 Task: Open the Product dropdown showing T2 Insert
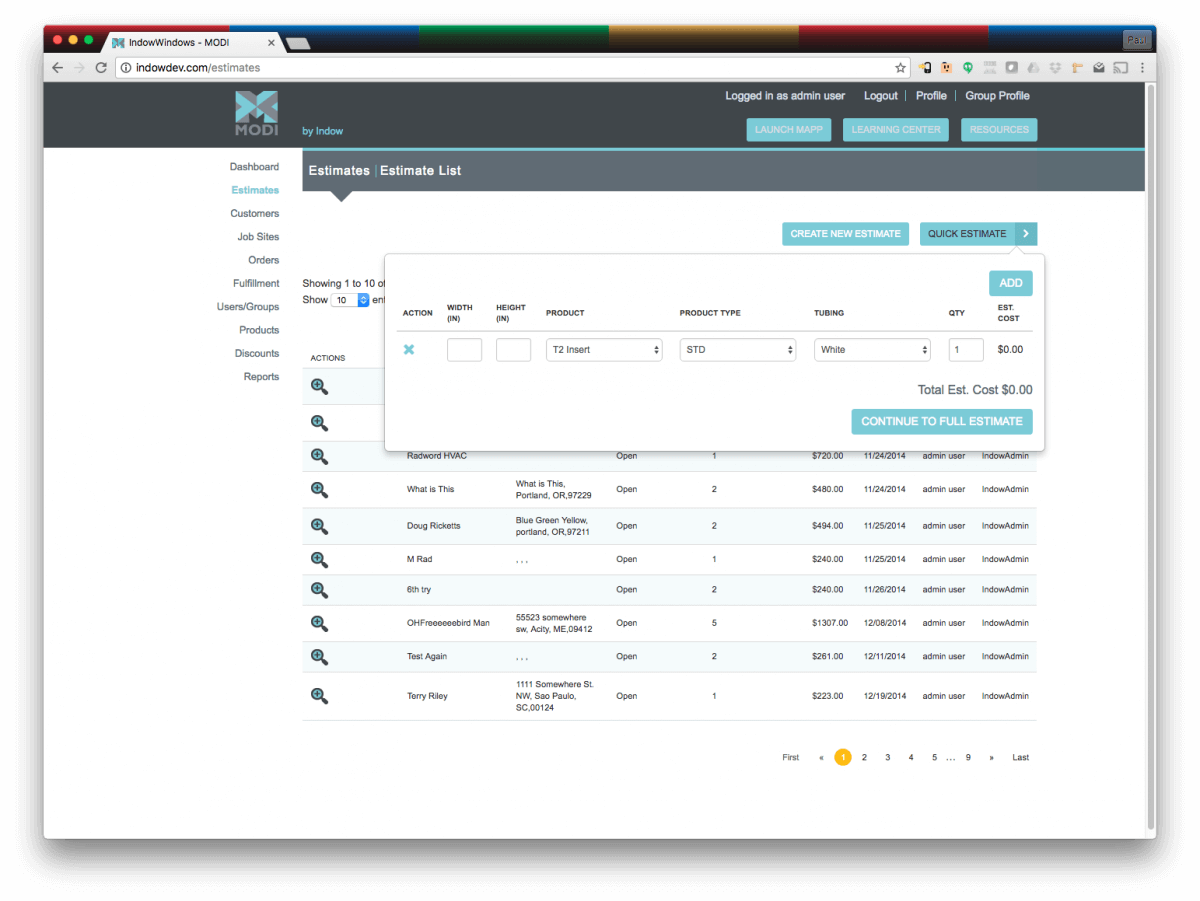point(604,350)
